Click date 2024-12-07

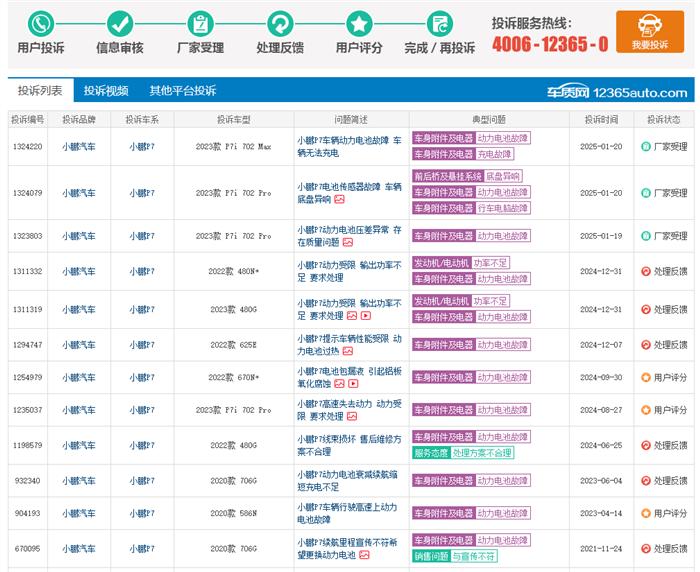pyautogui.click(x=601, y=345)
